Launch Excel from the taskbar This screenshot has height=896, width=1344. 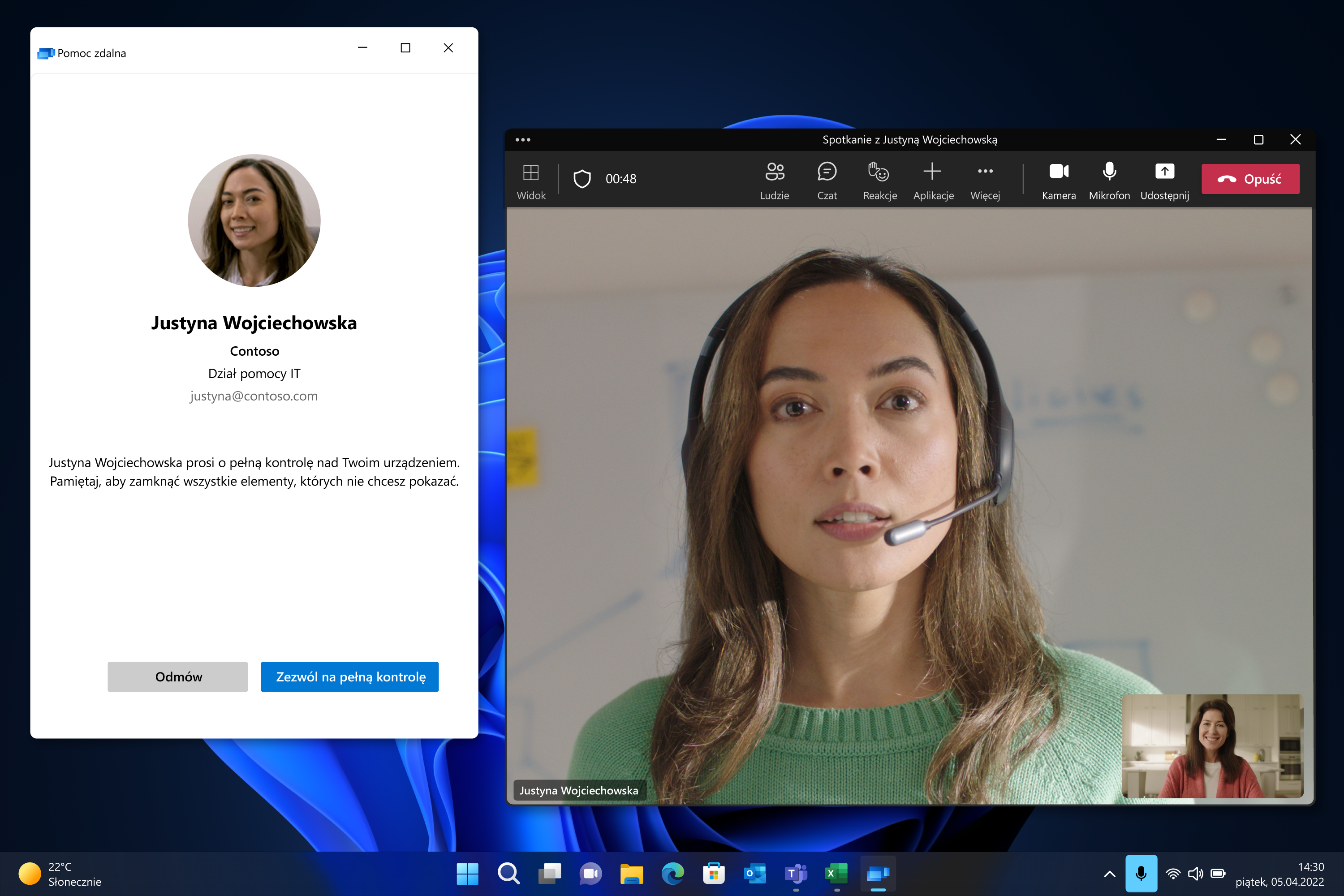(836, 874)
